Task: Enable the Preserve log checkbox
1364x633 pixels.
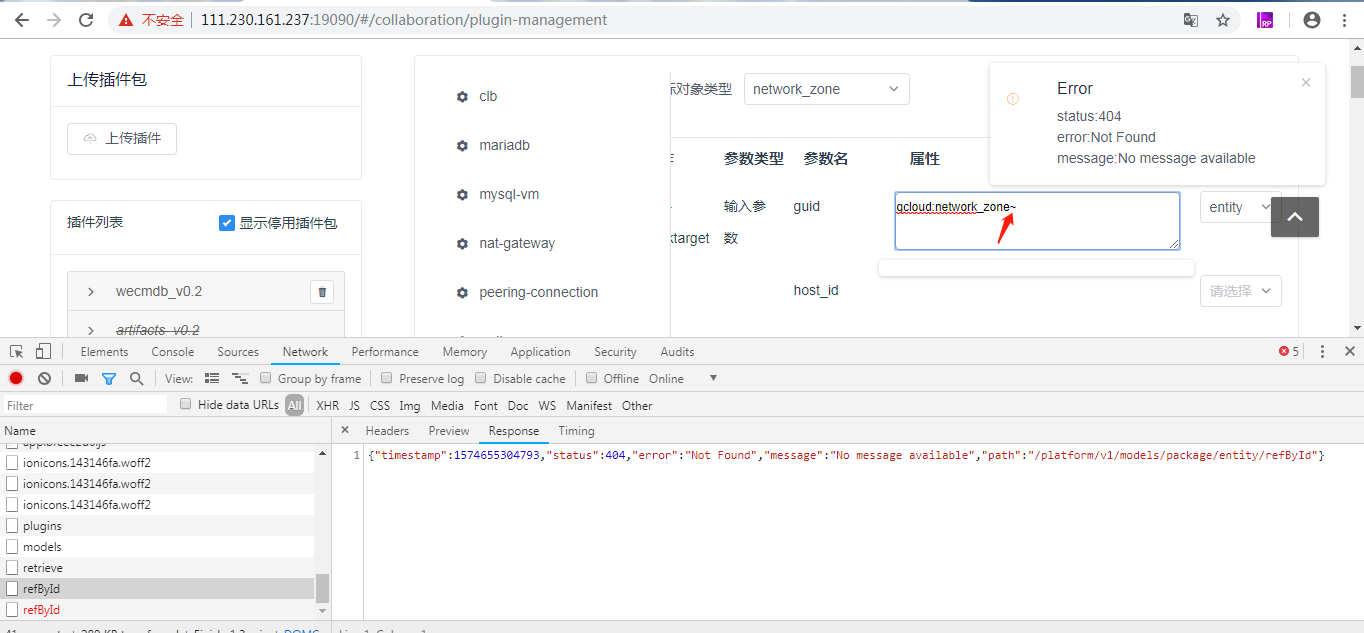Action: (x=386, y=378)
